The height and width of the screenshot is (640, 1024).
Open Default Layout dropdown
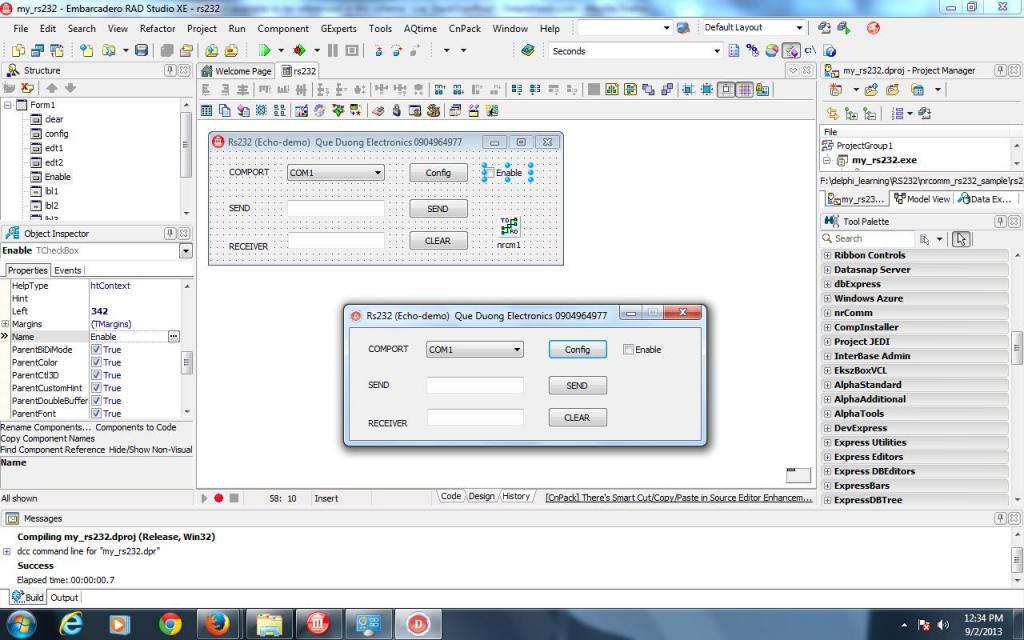point(799,27)
